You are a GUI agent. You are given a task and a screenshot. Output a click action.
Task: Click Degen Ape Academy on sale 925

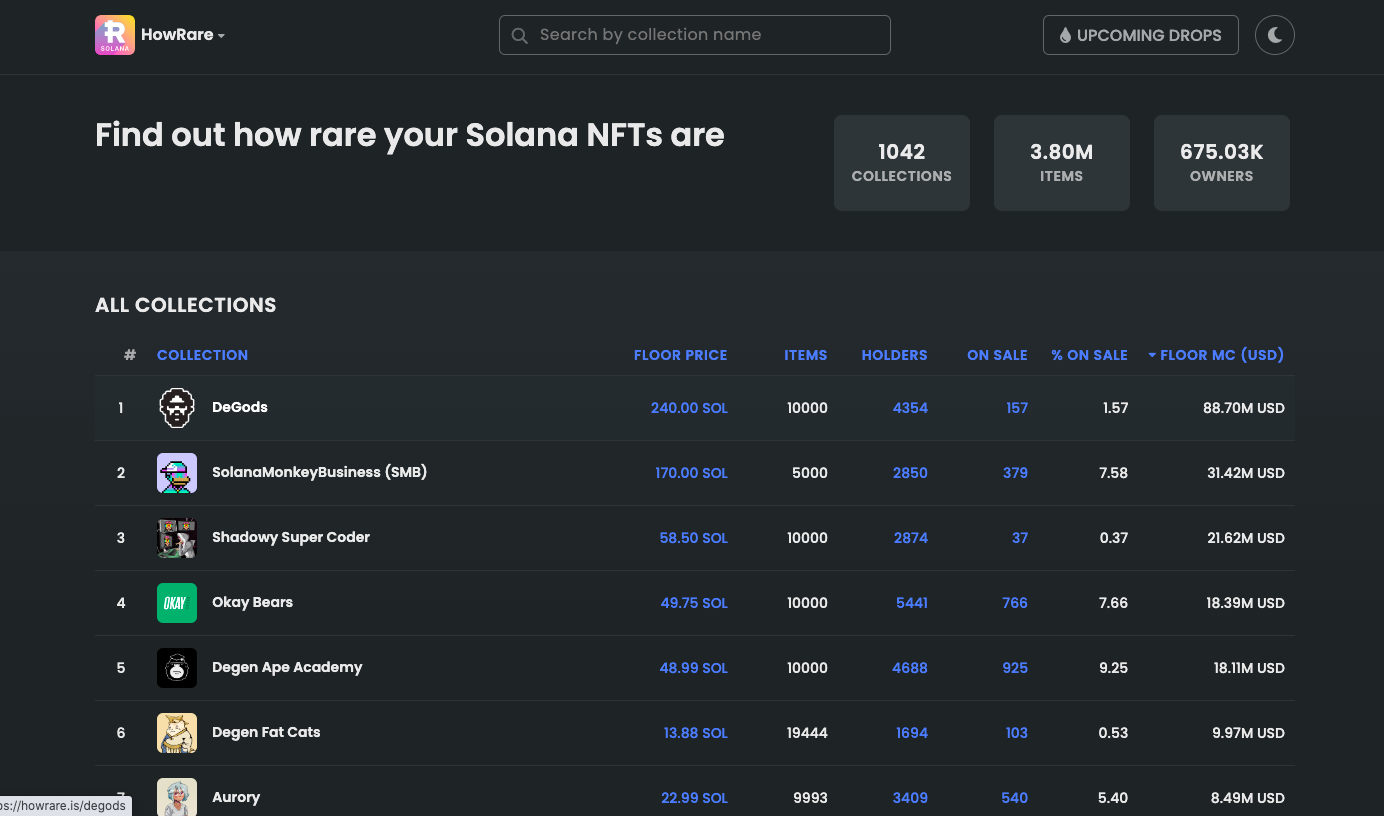pos(1015,668)
